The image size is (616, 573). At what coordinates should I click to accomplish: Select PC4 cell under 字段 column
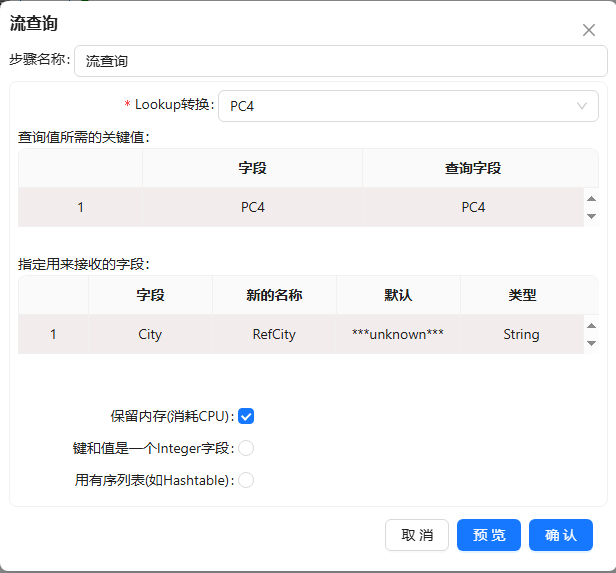point(253,208)
